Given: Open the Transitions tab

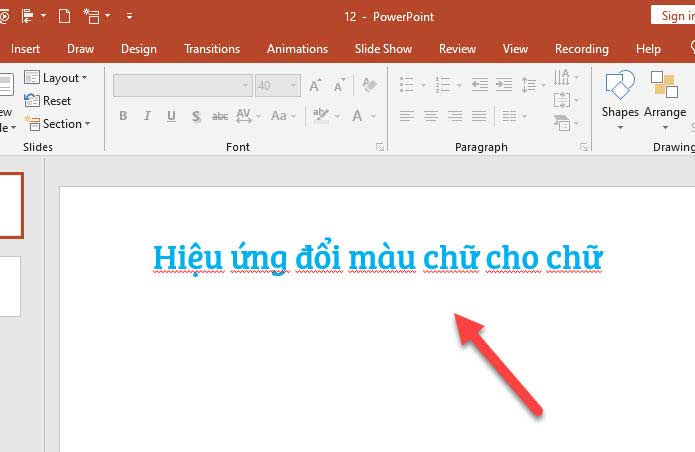Looking at the screenshot, I should (212, 49).
